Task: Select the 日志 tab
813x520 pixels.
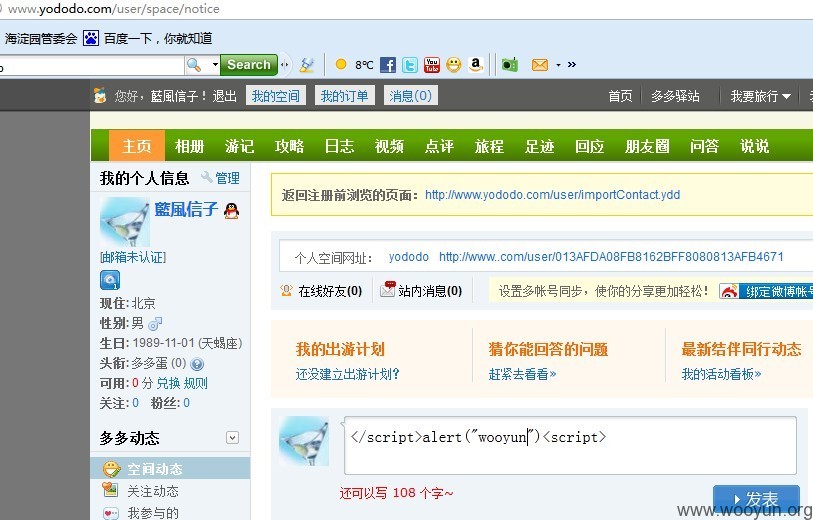Action: (x=339, y=146)
